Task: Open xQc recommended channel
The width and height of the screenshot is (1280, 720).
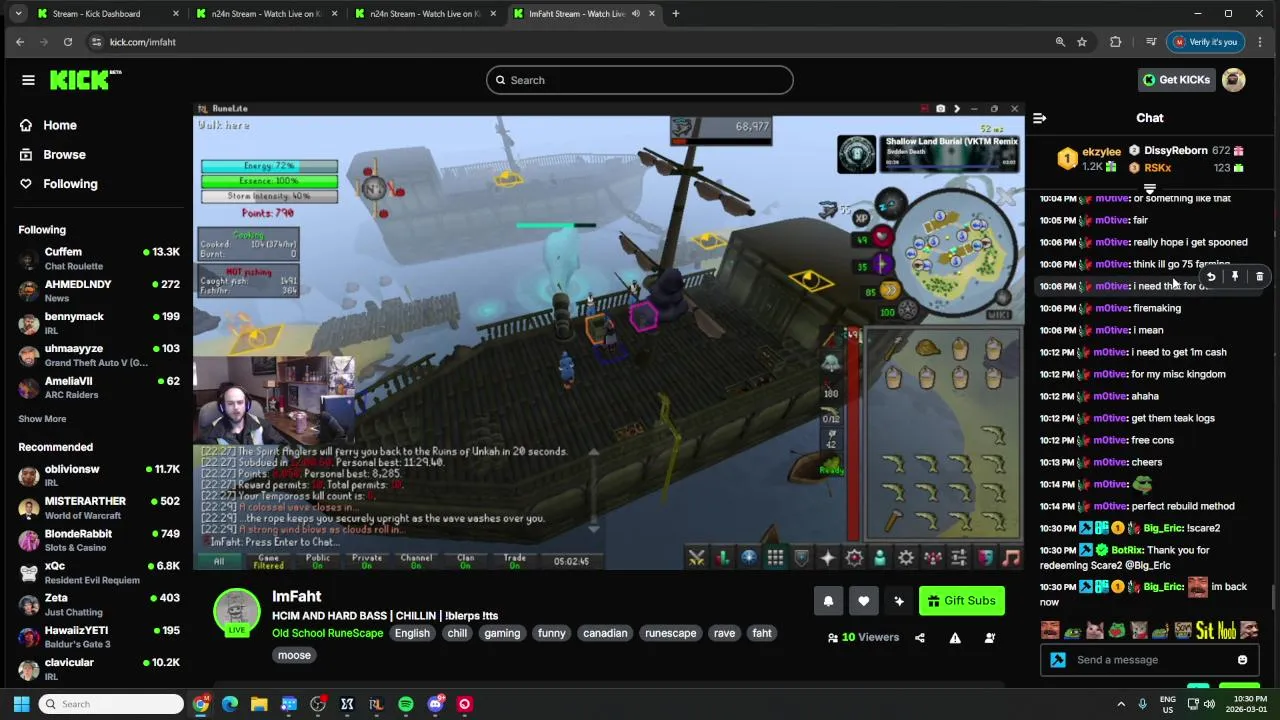Action: pos(98,573)
